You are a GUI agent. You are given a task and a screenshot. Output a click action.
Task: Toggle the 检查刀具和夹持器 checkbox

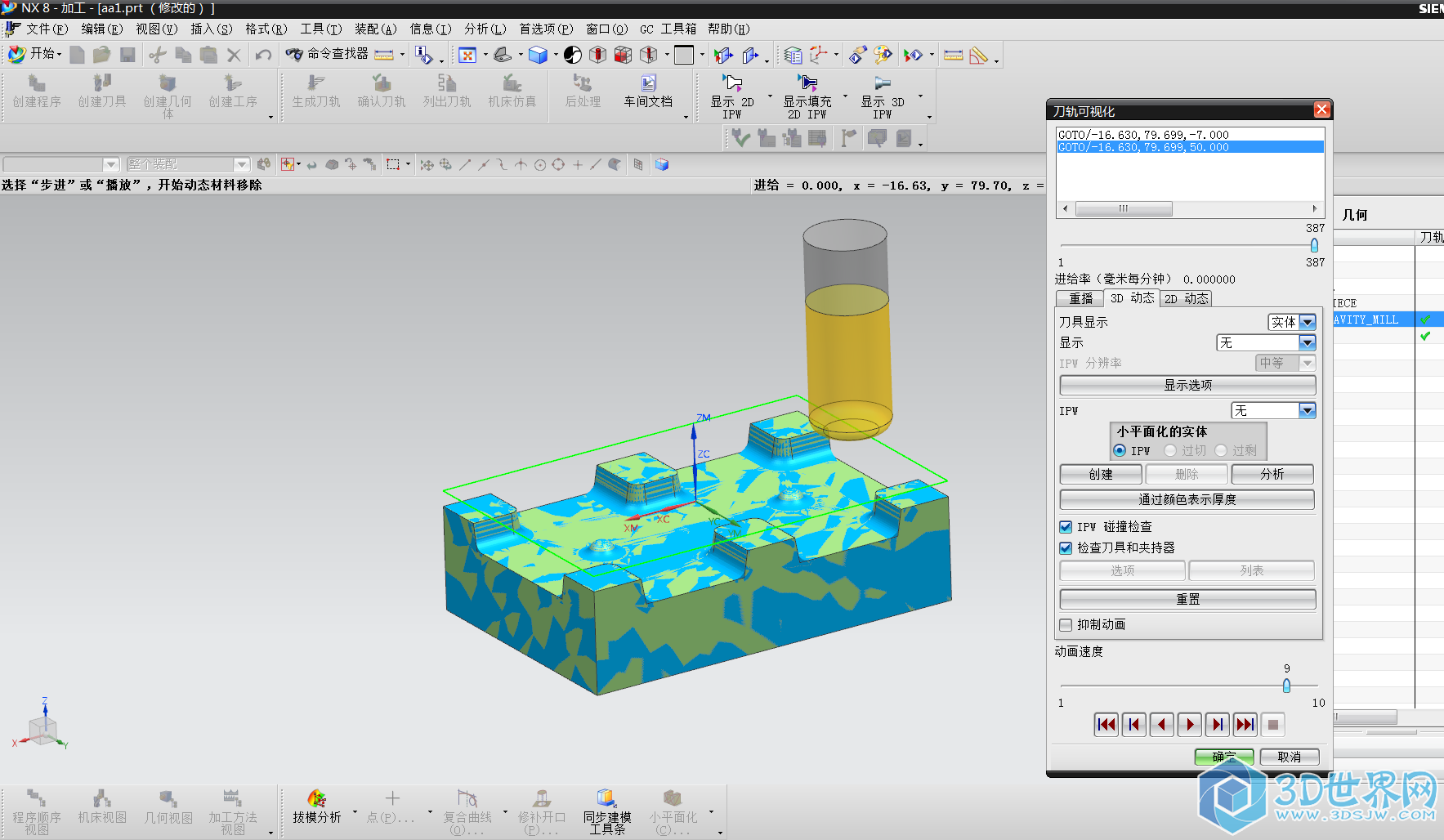1066,548
